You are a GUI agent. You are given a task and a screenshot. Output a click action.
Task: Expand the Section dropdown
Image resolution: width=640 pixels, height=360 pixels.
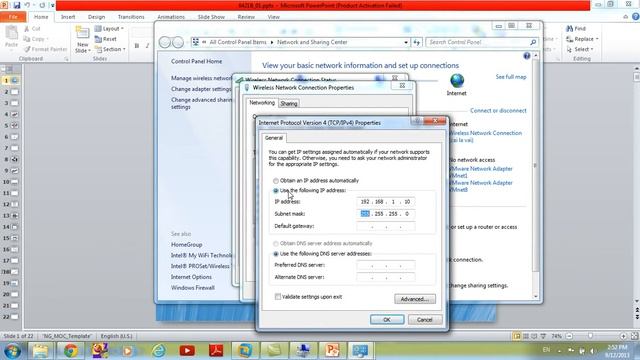coord(110,49)
